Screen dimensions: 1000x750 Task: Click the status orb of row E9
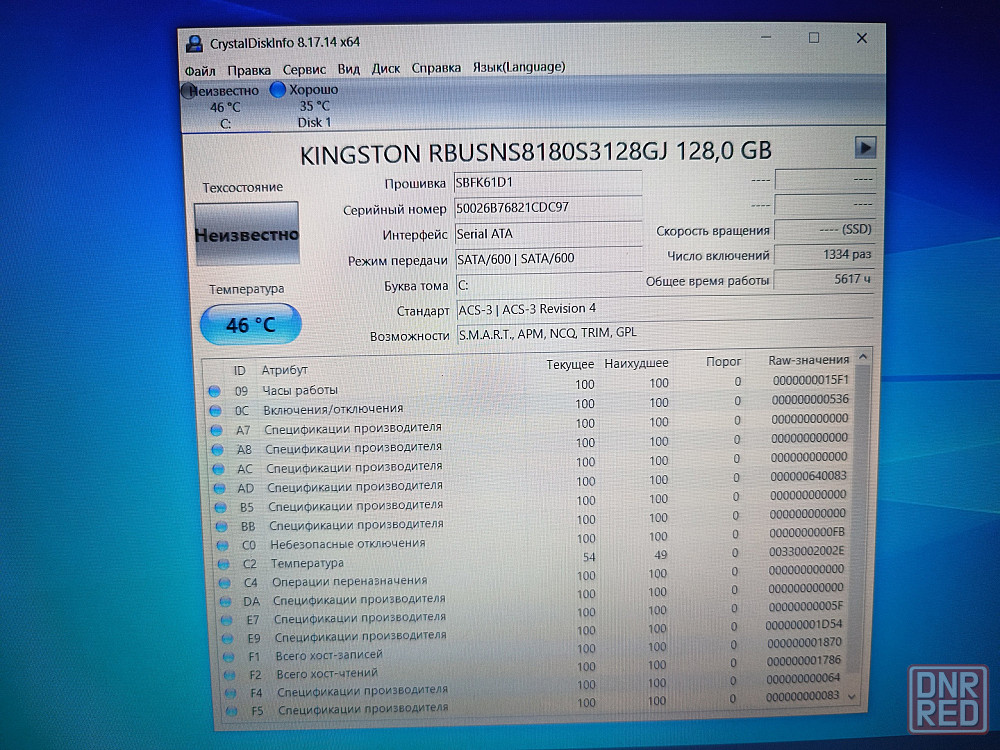tap(228, 638)
